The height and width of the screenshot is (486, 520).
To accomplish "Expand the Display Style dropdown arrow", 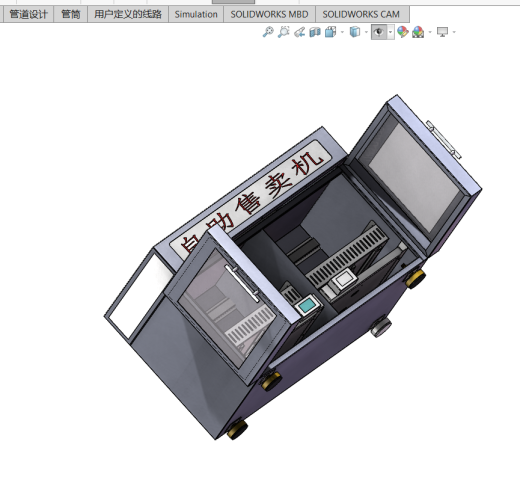I will (366, 32).
